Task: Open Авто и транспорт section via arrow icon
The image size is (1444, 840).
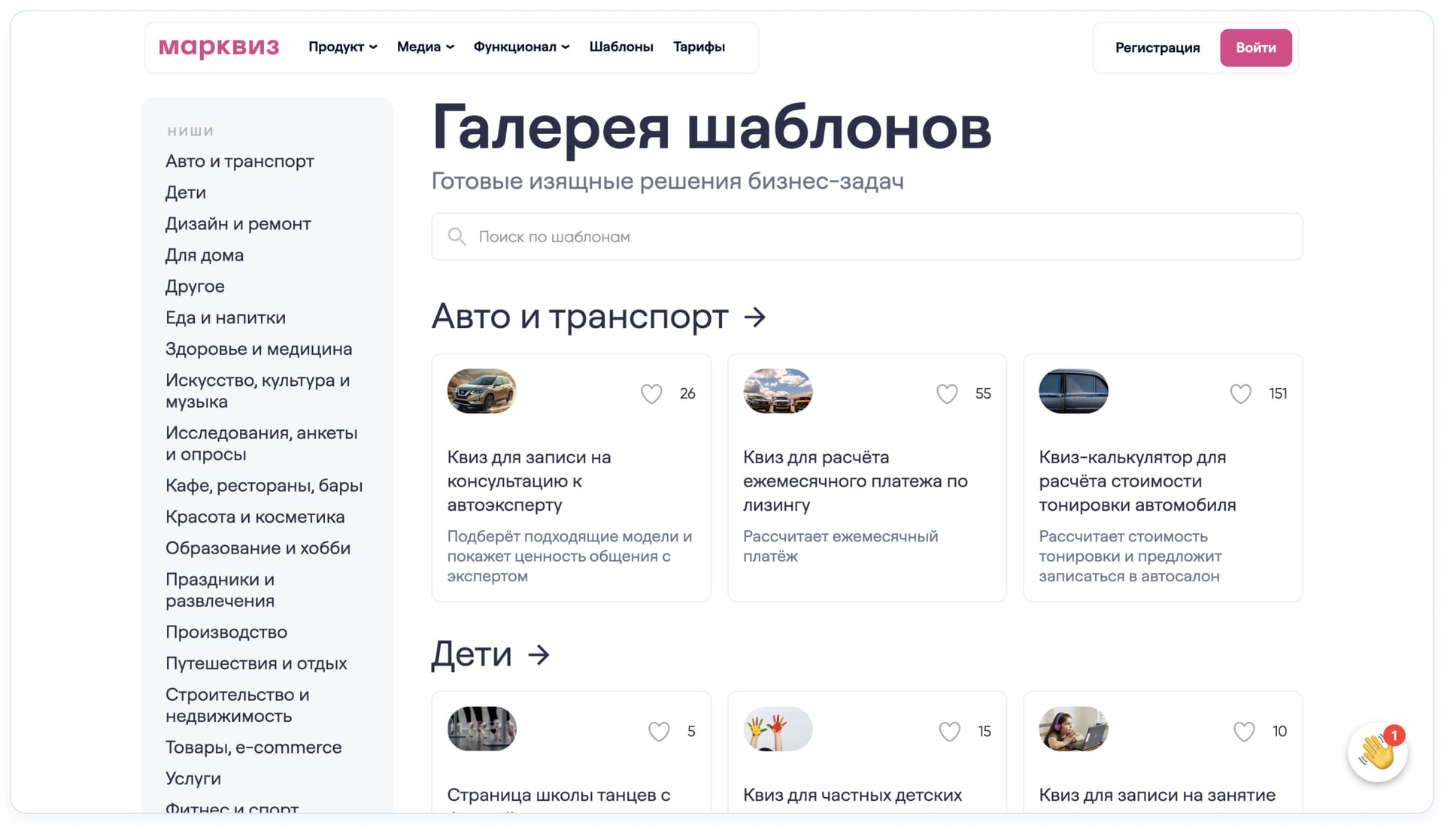Action: pos(754,317)
